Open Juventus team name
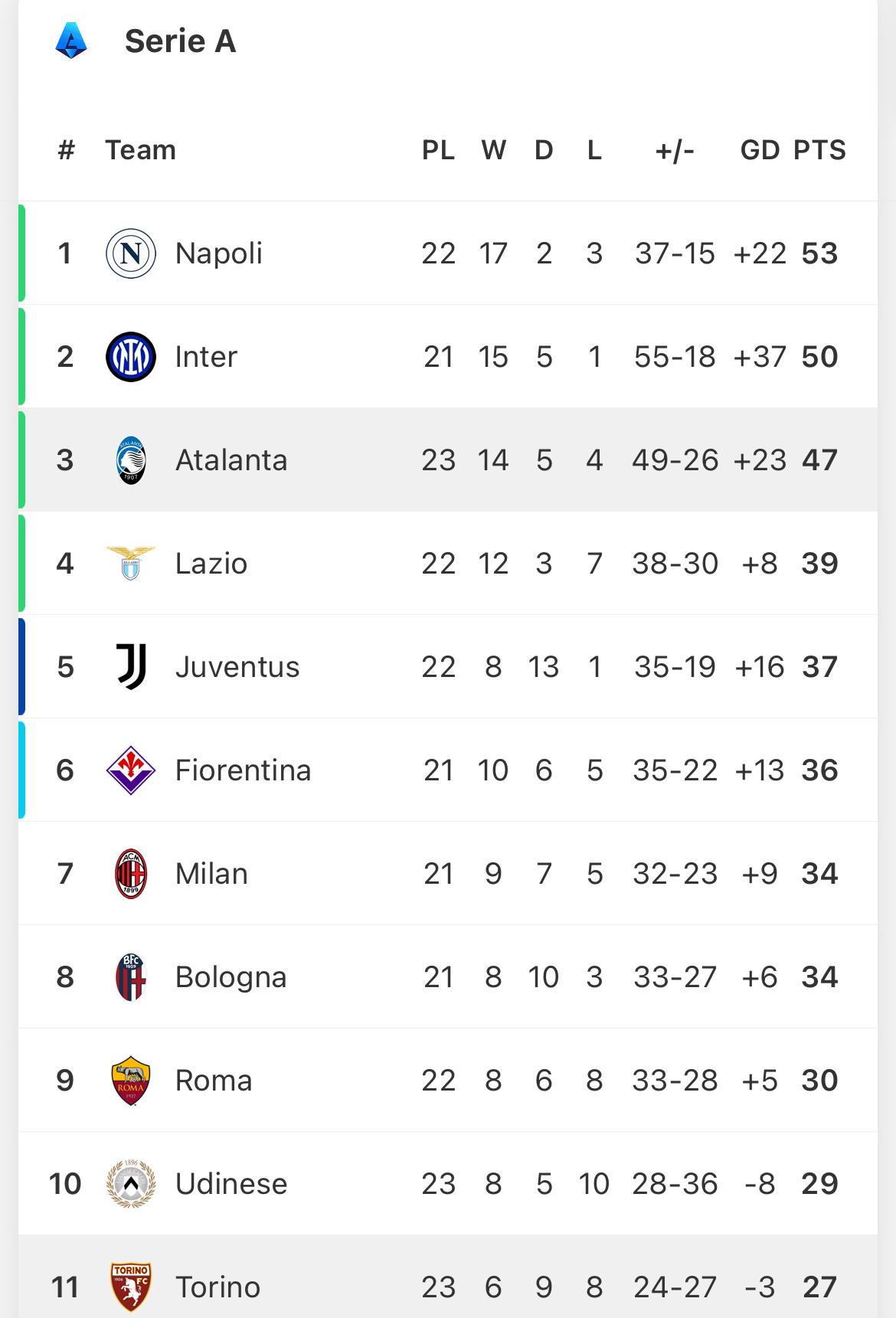Viewport: 896px width, 1318px height. click(x=237, y=667)
